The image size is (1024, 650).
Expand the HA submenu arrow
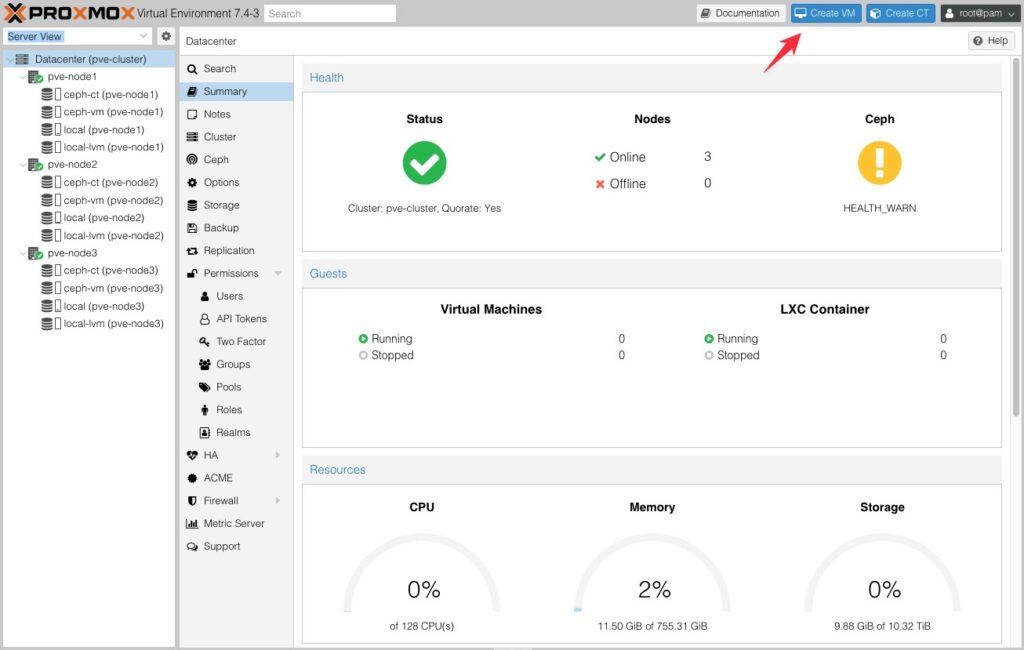click(x=278, y=455)
